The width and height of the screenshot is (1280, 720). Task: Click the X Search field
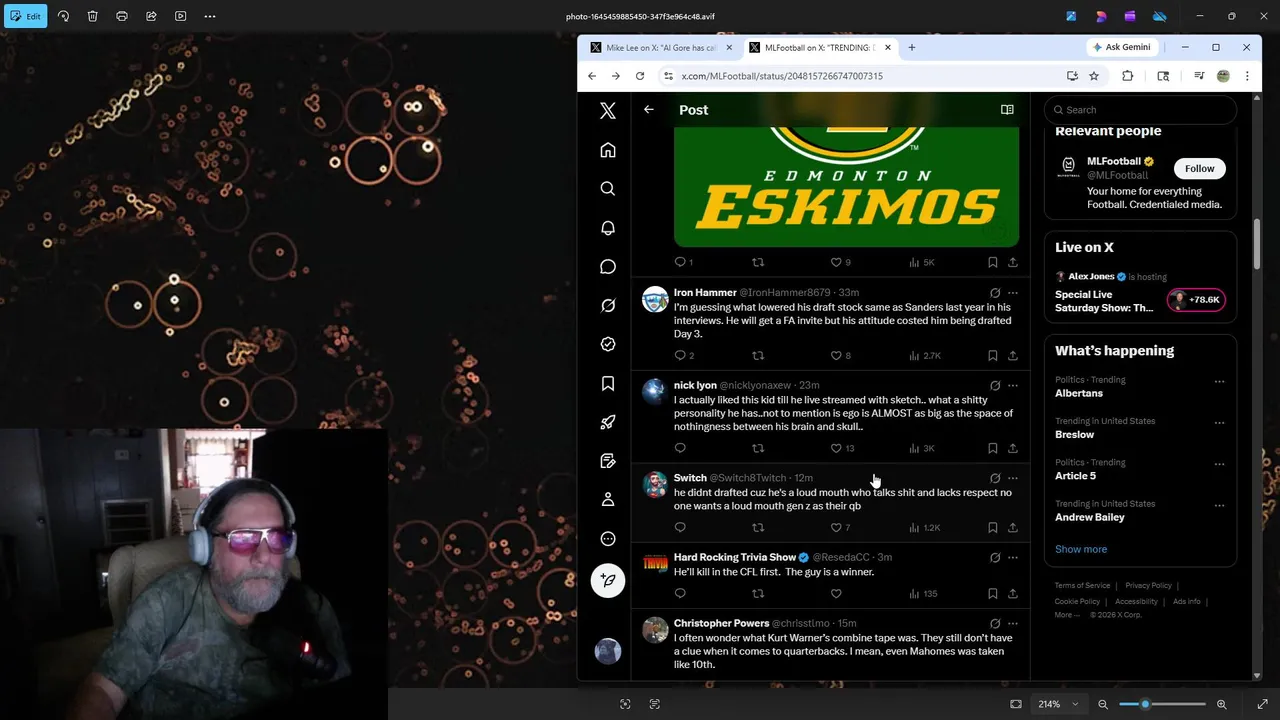1140,110
